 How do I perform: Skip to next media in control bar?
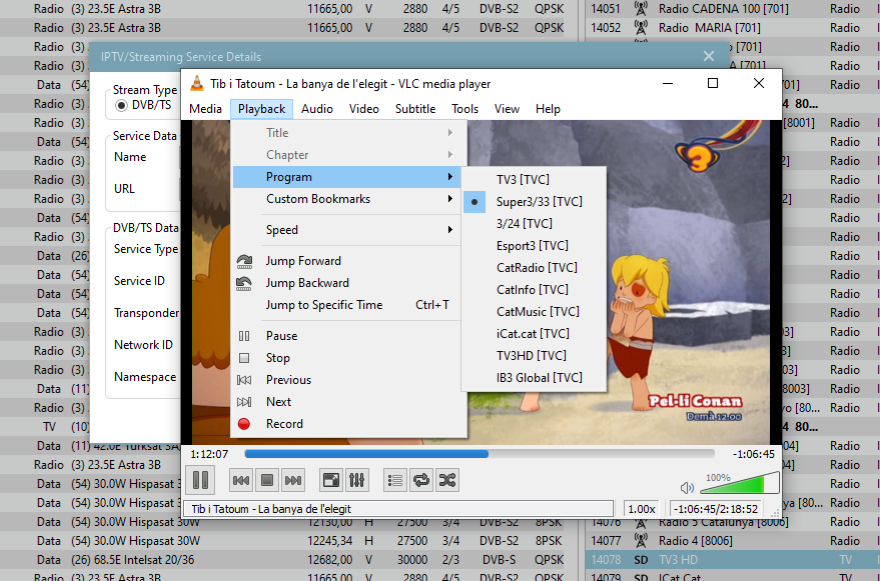tap(293, 480)
